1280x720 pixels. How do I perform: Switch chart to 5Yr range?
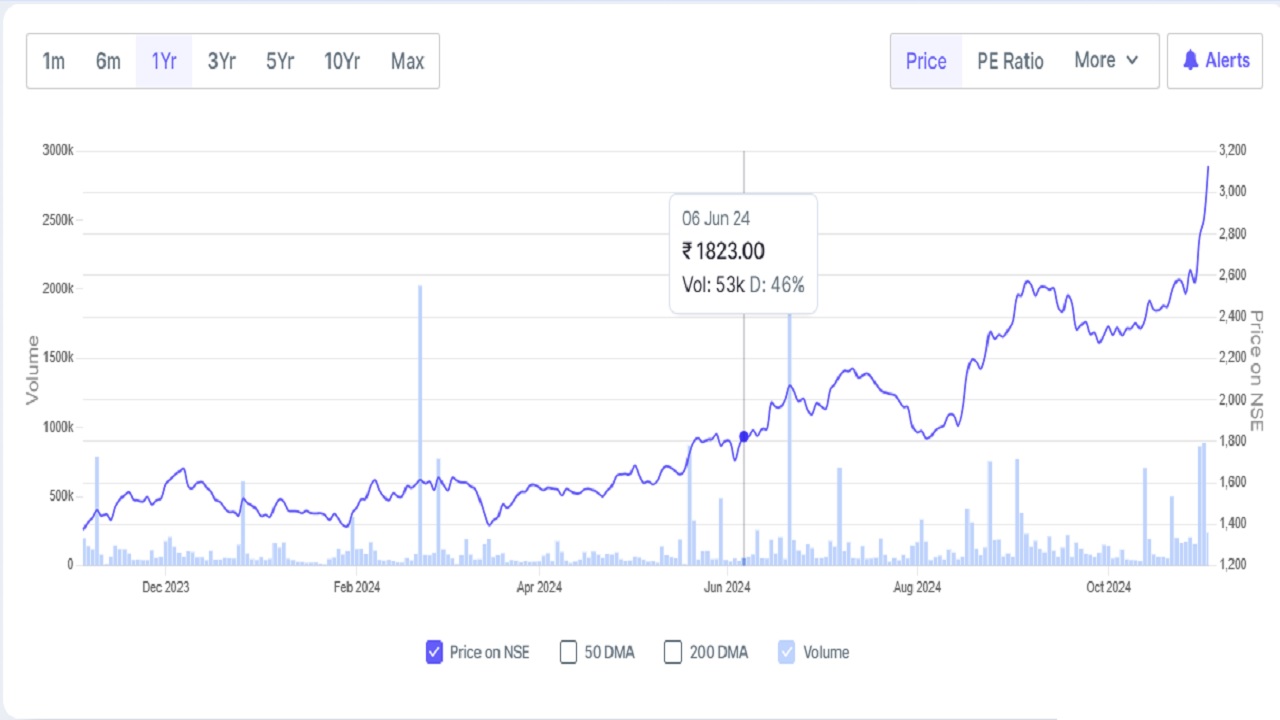coord(280,61)
